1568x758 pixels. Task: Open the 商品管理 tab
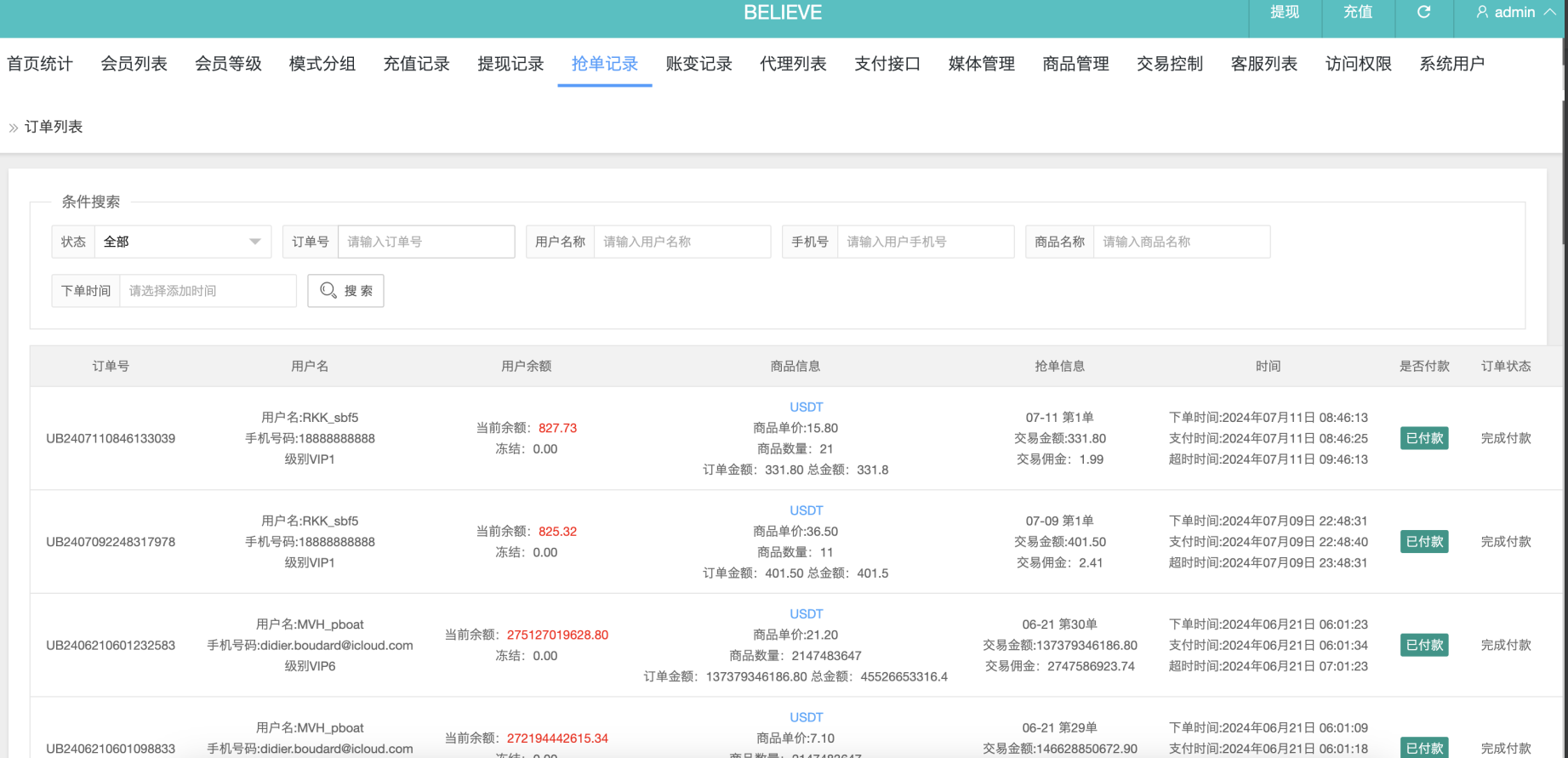point(1075,64)
